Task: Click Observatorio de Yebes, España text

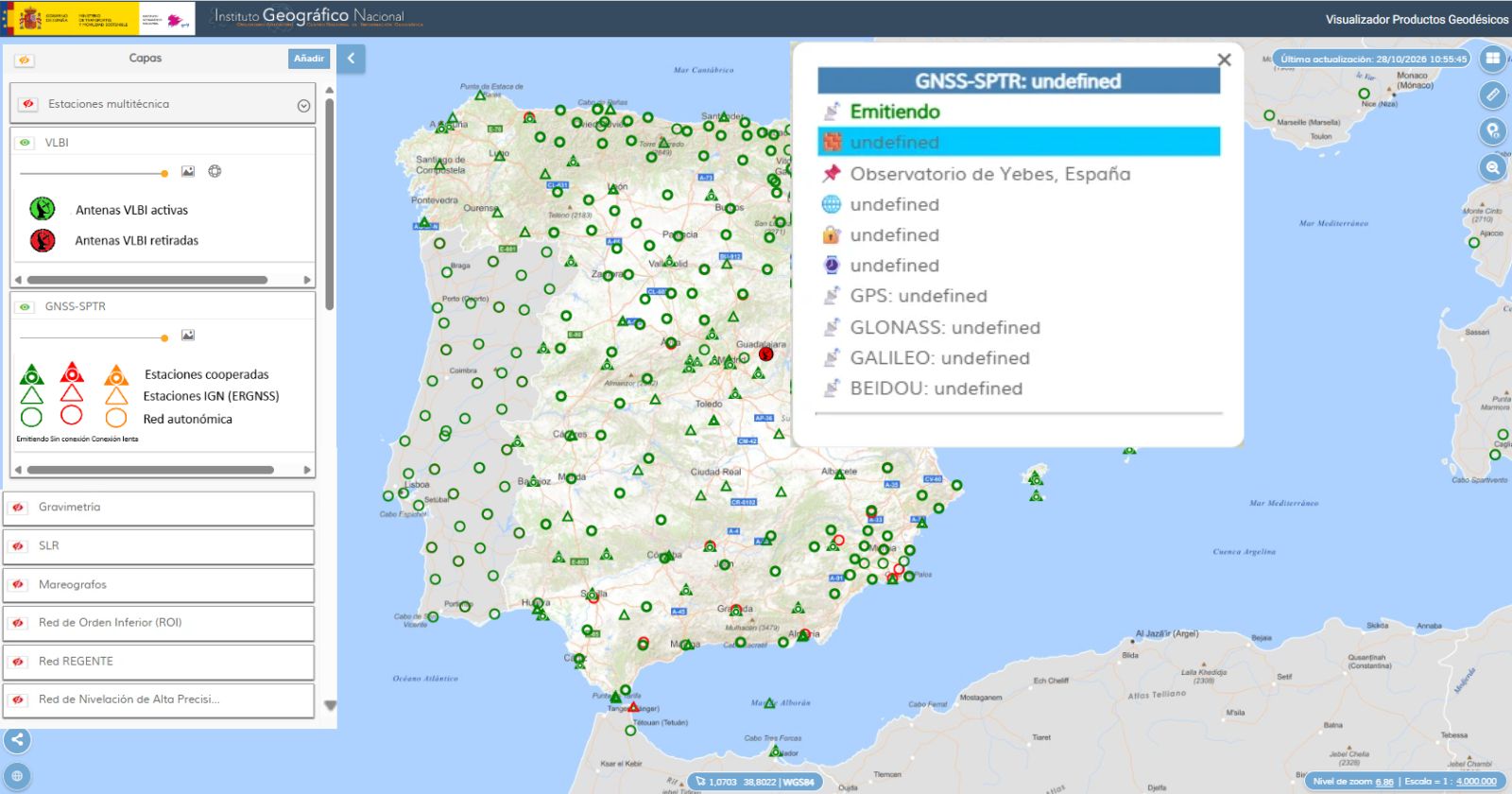Action: click(x=990, y=174)
